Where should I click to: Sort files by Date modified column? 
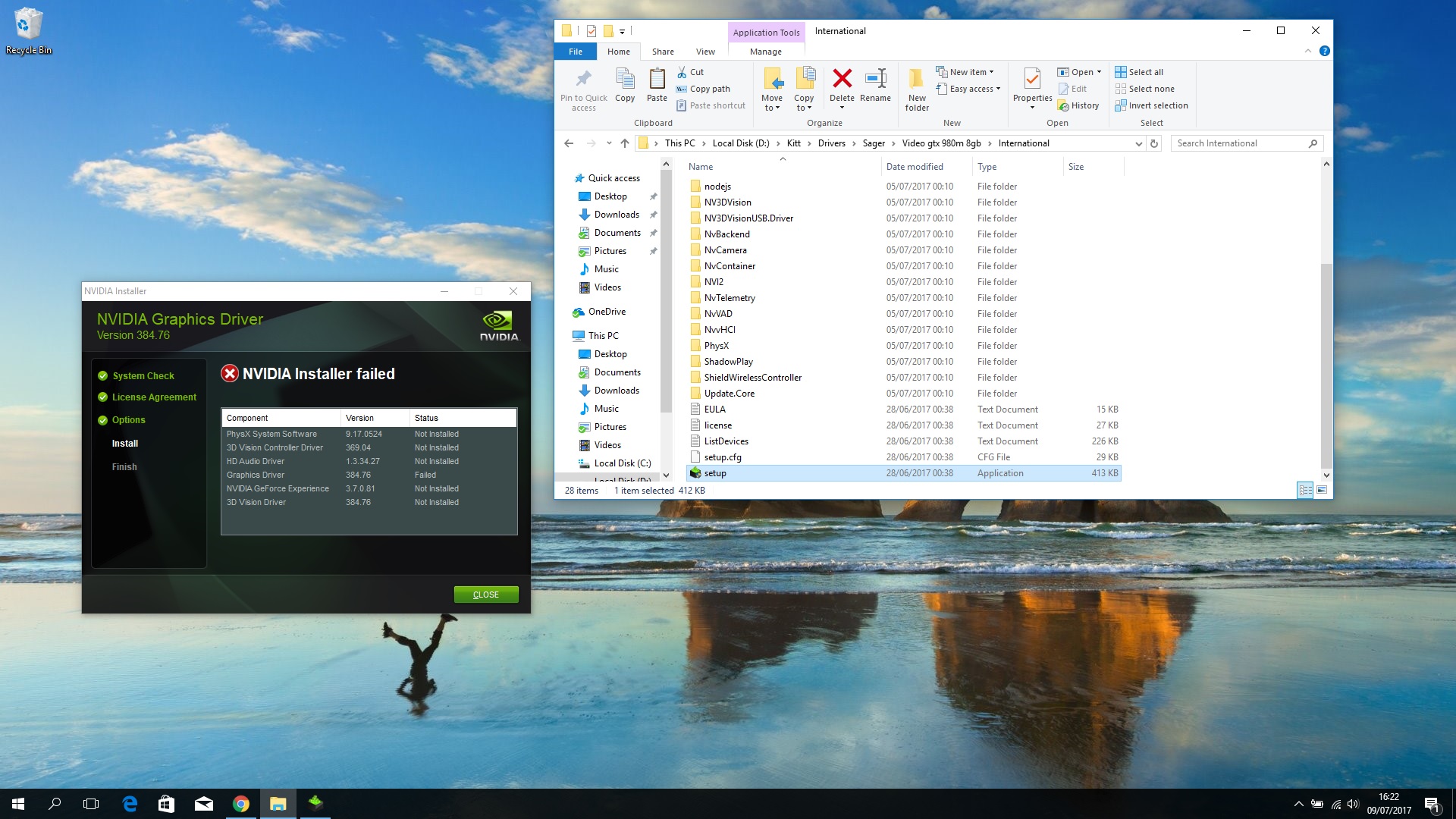point(927,167)
